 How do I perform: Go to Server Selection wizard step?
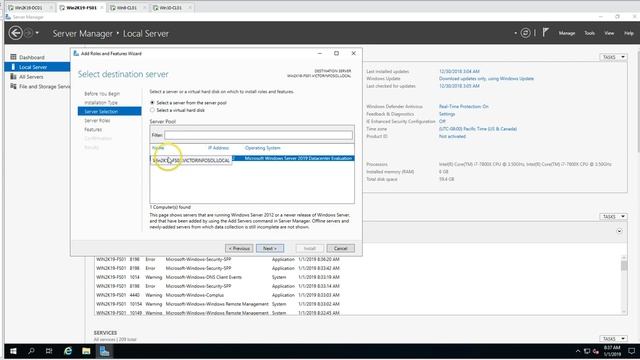click(x=109, y=111)
